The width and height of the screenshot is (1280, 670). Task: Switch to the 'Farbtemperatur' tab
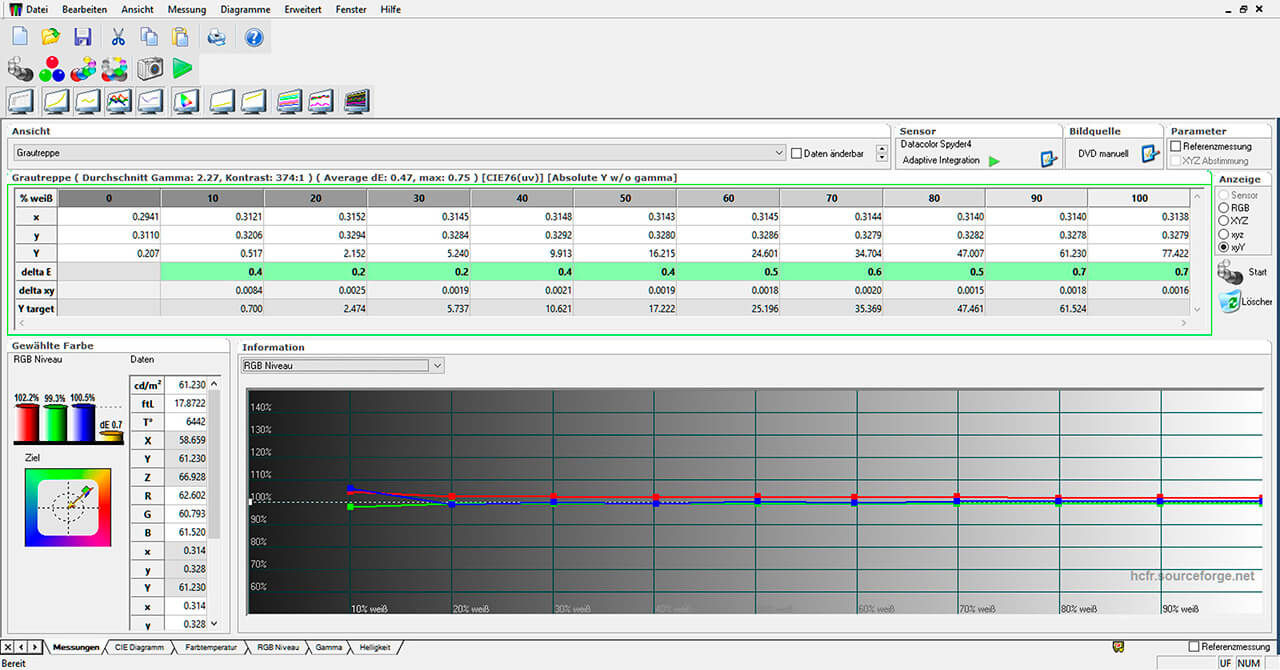(x=209, y=647)
